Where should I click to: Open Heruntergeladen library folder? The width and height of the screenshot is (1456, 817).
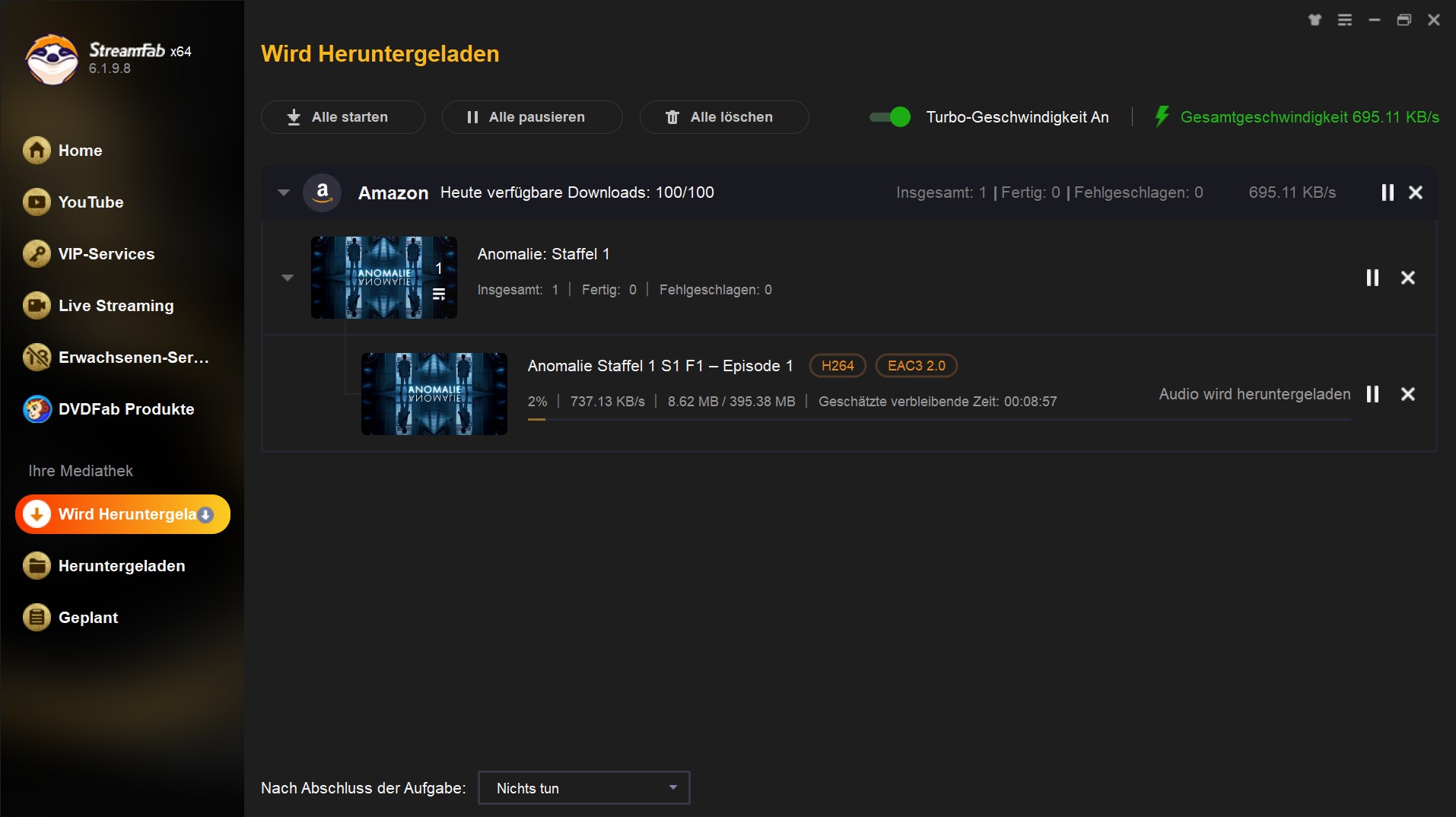click(122, 566)
